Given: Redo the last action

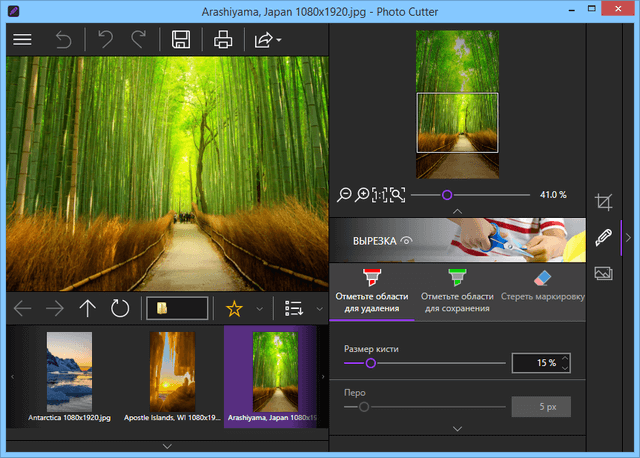Looking at the screenshot, I should coord(139,40).
